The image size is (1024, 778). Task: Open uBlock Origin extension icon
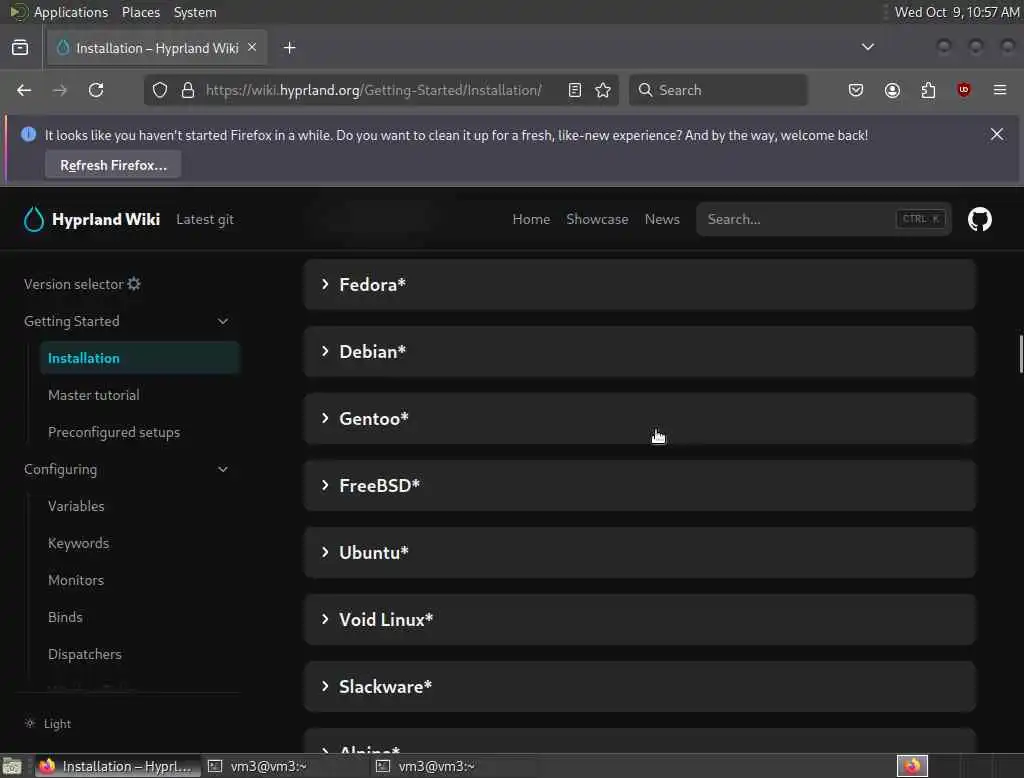[x=964, y=90]
